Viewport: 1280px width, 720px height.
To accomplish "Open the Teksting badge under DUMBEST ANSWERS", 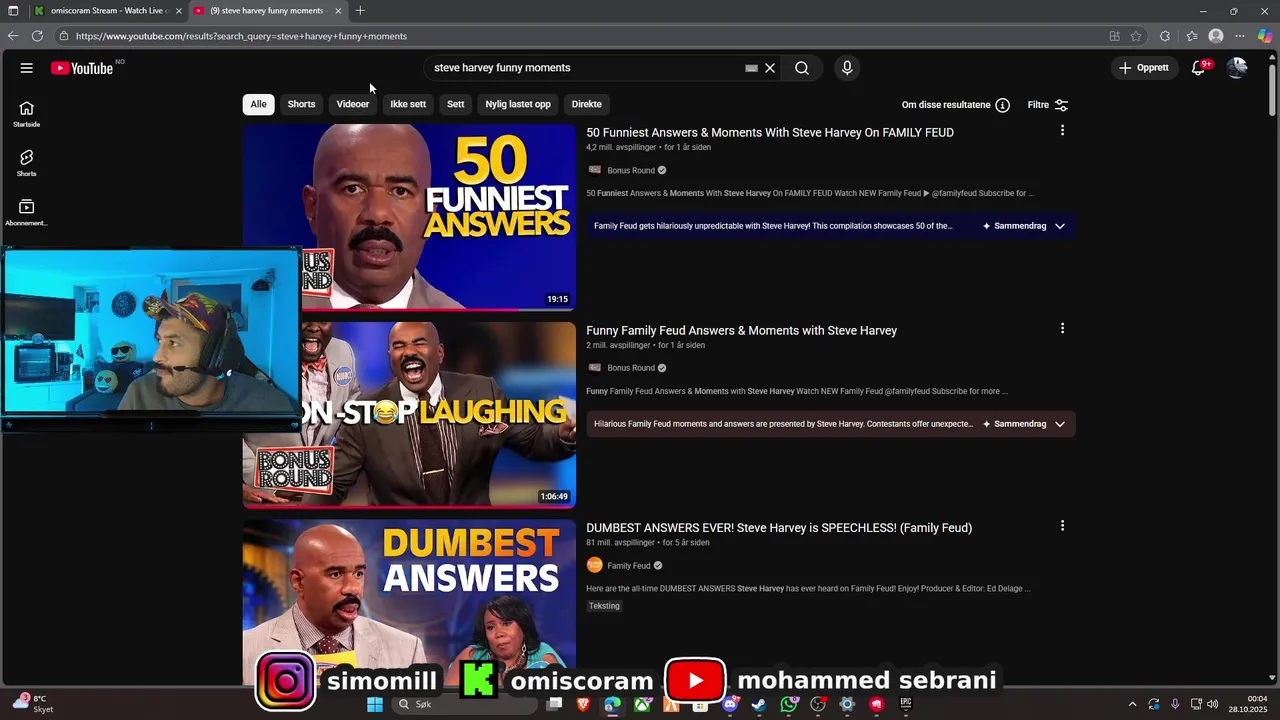I will pos(604,606).
